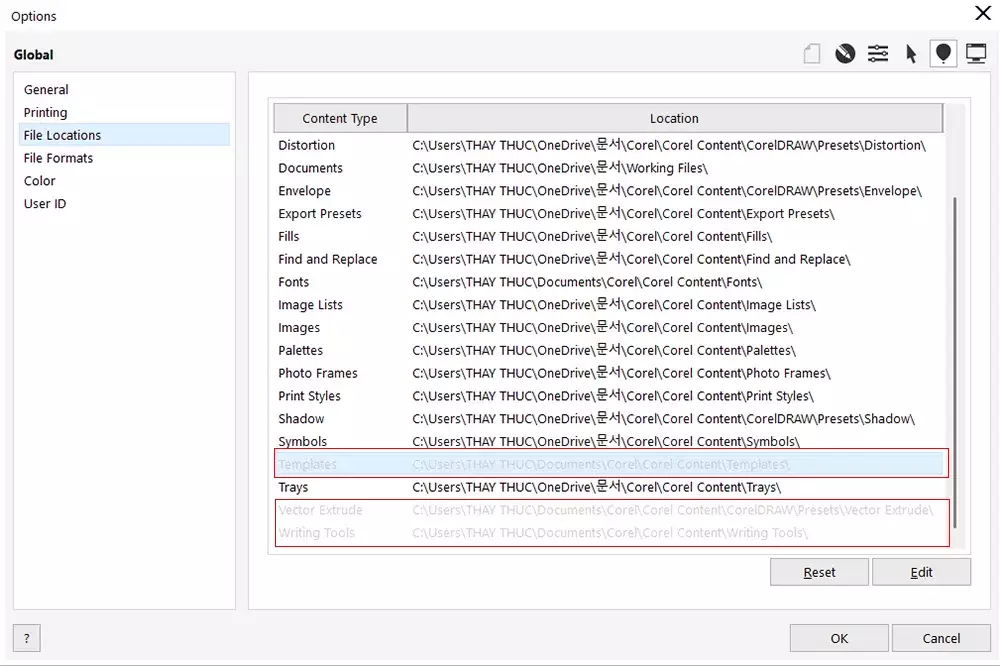Select the Fonts row in the locations list
The width and height of the screenshot is (1000, 667).
[x=294, y=282]
